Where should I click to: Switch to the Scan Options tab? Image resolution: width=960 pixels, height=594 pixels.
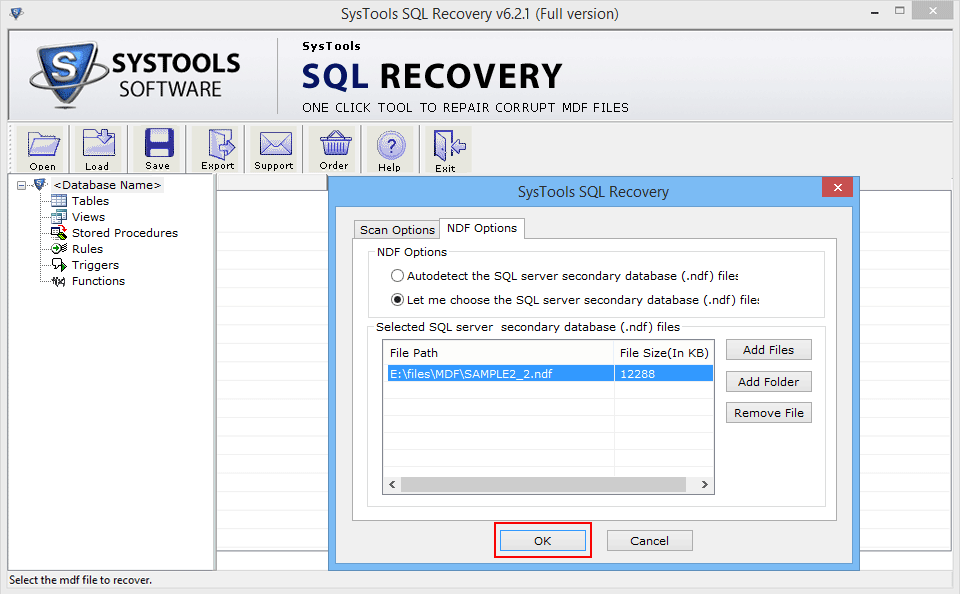[x=397, y=230]
